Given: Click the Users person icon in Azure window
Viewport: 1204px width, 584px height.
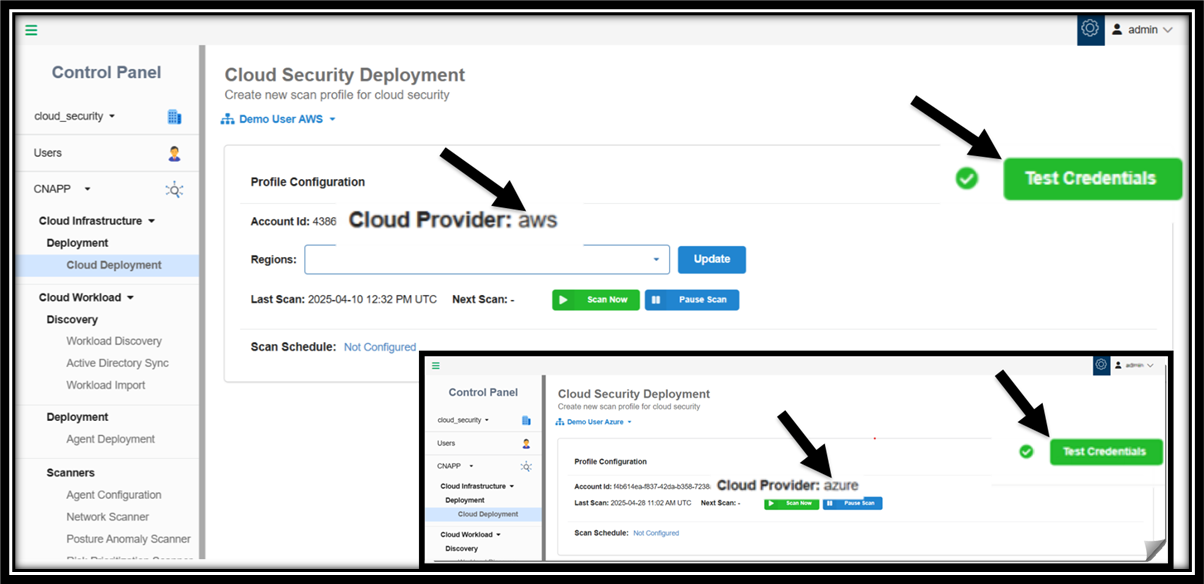Looking at the screenshot, I should (526, 443).
